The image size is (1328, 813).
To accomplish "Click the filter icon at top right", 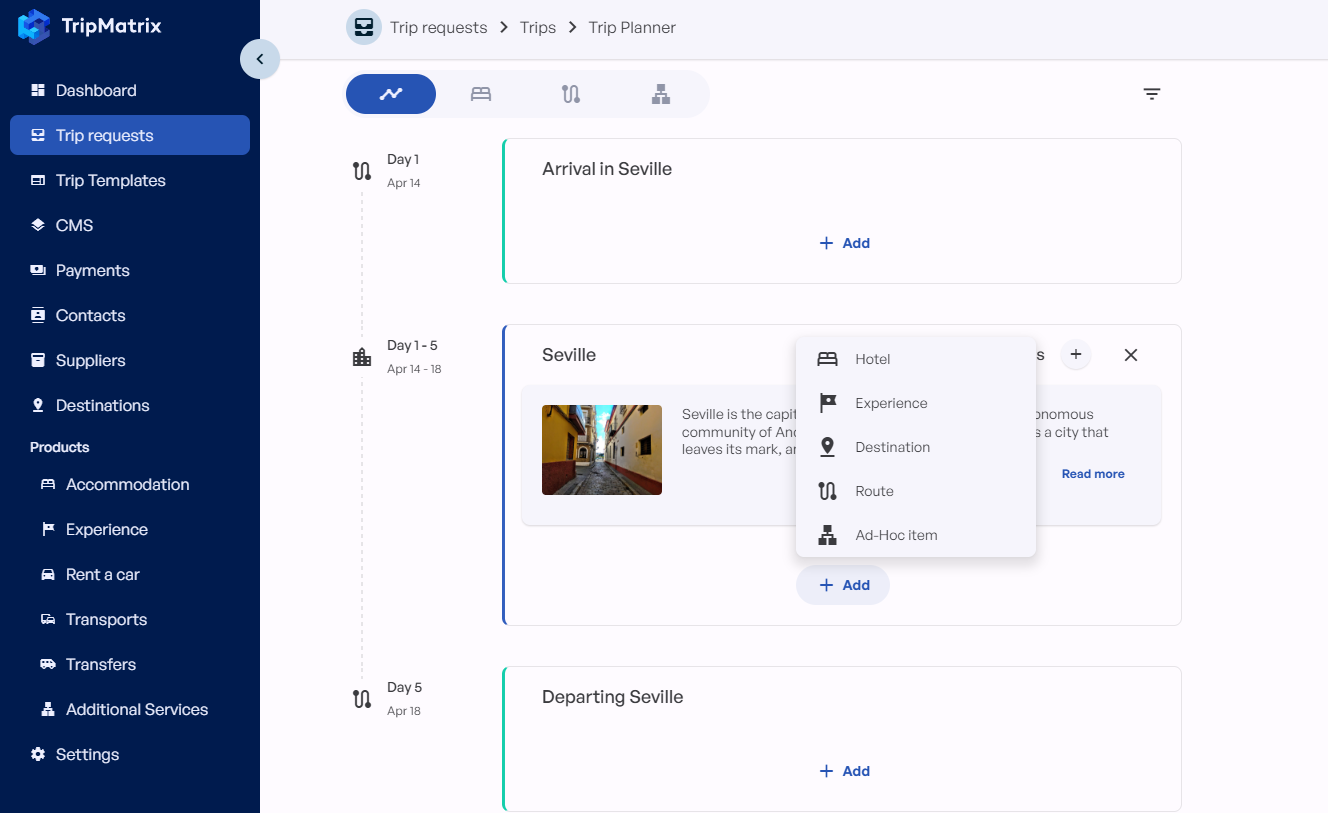I will tap(1152, 94).
